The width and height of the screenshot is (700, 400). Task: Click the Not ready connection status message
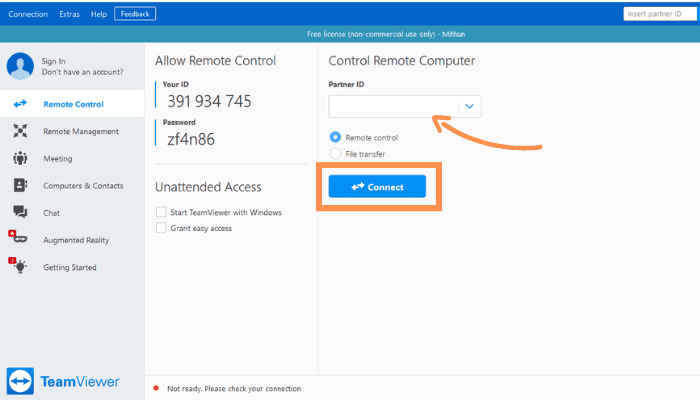[234, 389]
